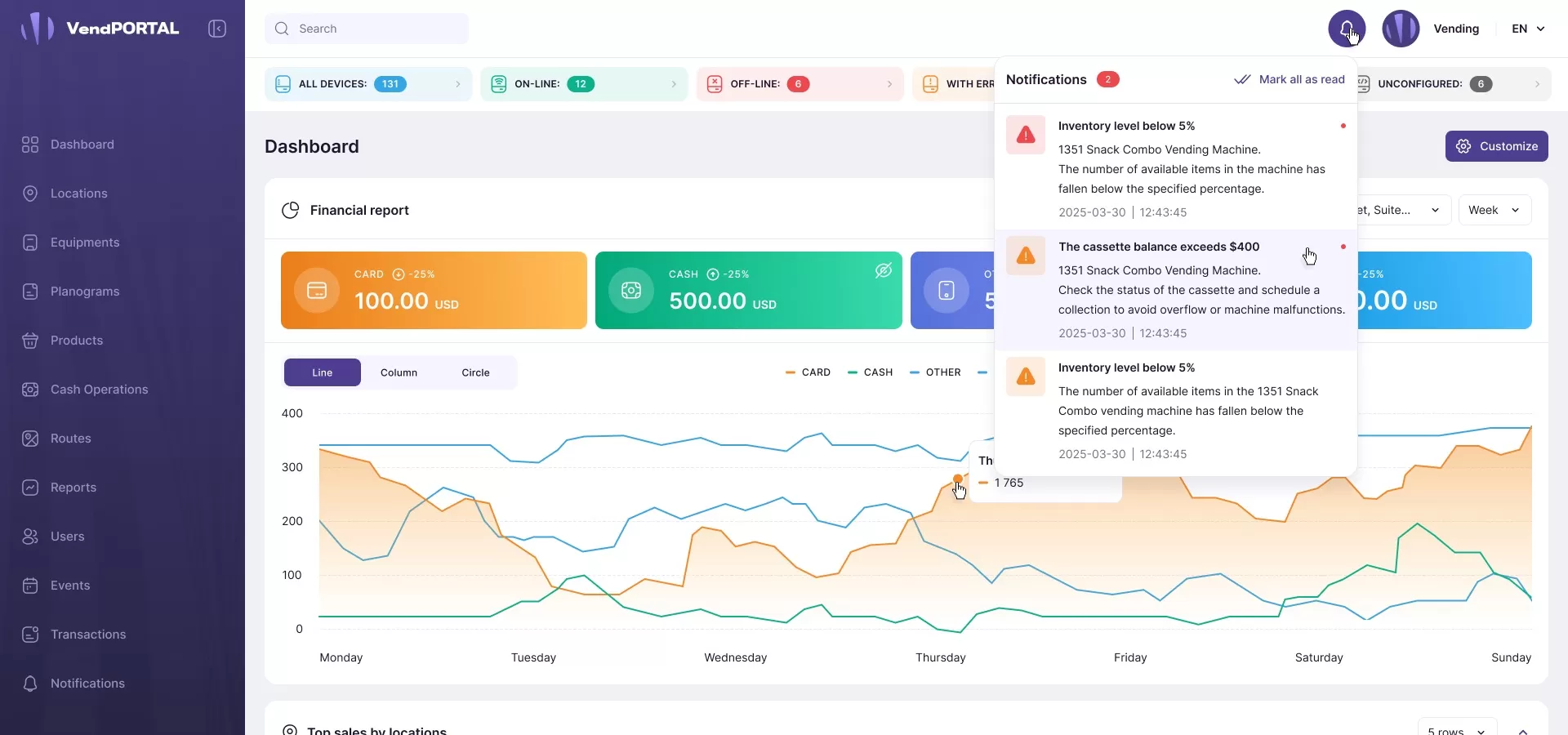This screenshot has width=1568, height=735.
Task: Click the credit card icon on CARD tile
Action: 317,291
